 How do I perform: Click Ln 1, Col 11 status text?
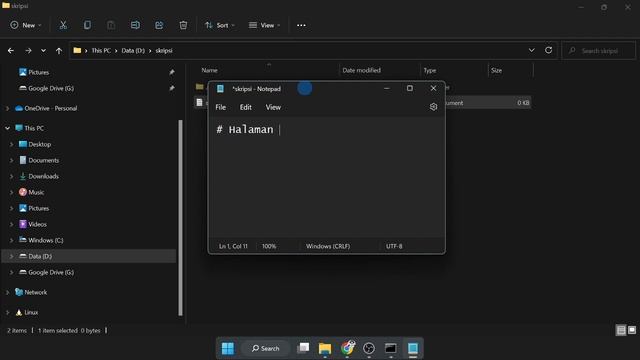click(233, 246)
